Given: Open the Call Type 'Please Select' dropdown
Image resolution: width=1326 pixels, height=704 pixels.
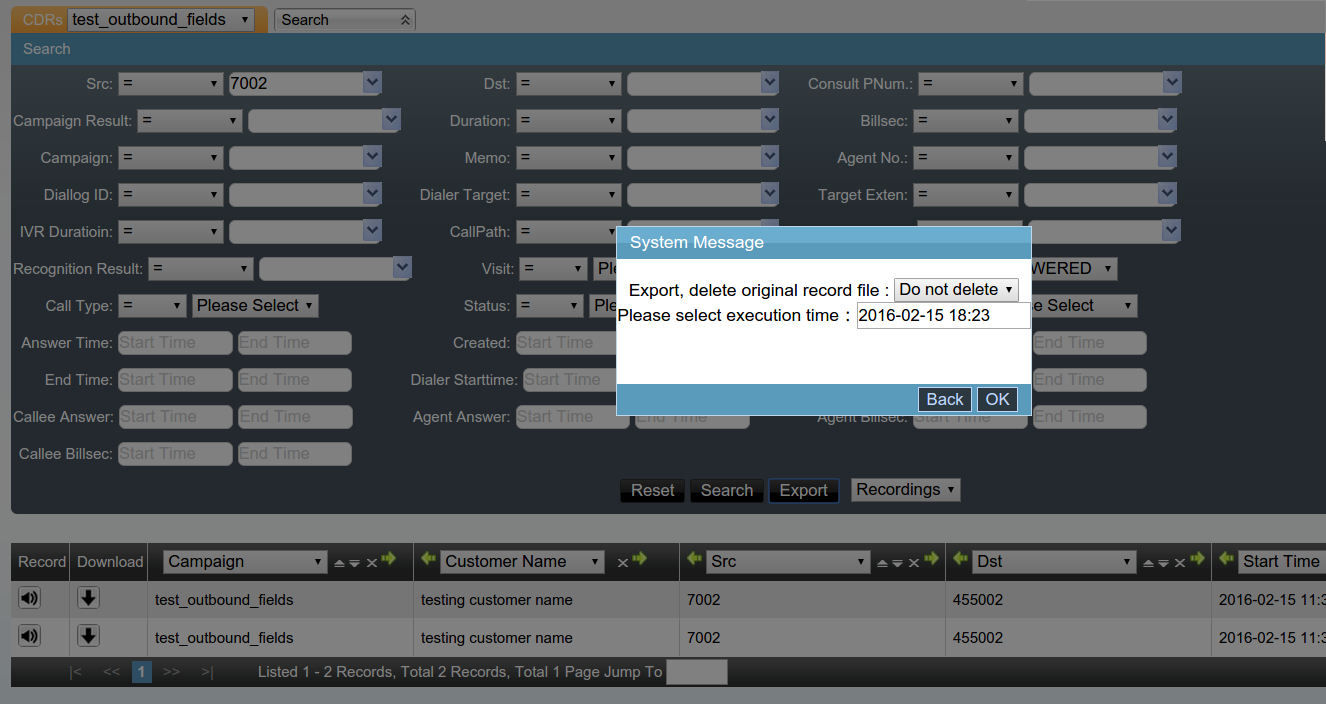Looking at the screenshot, I should tap(255, 306).
